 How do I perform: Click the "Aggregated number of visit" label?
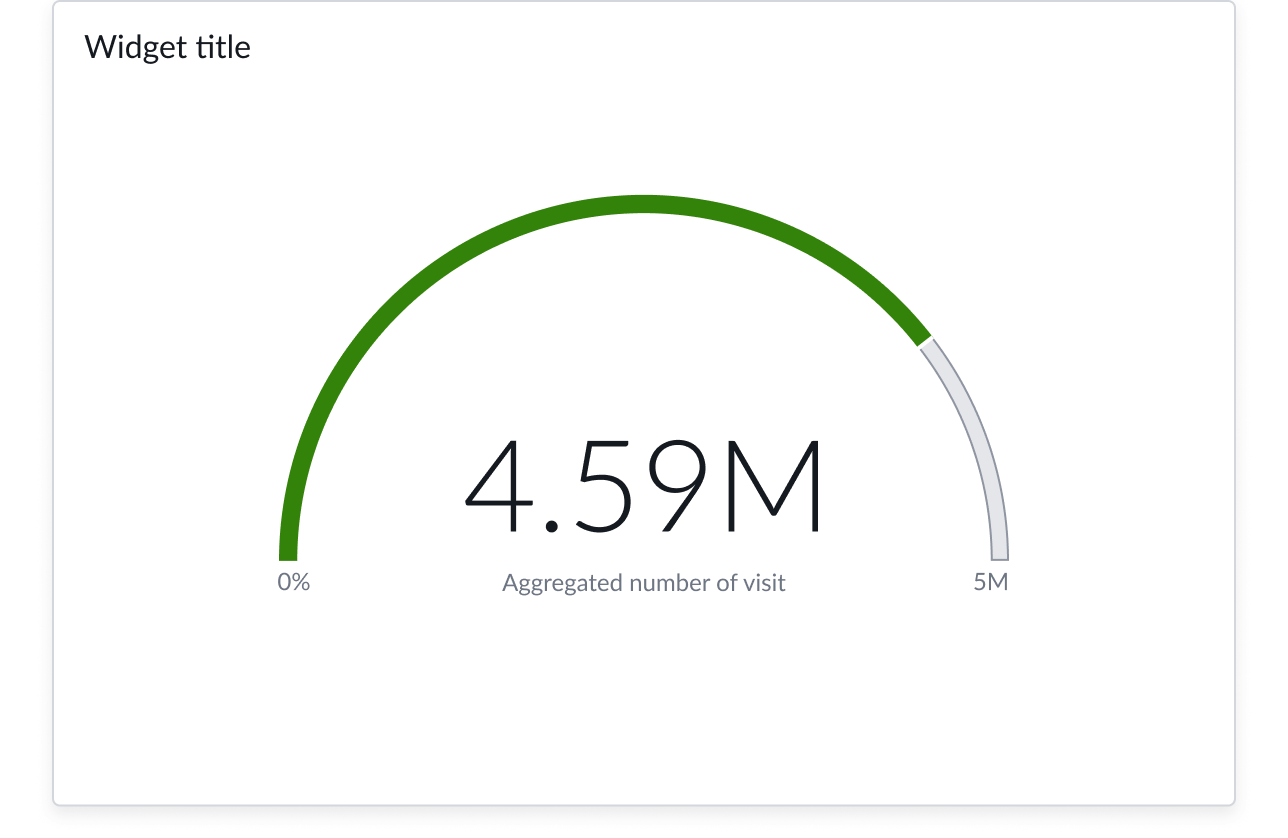pyautogui.click(x=643, y=583)
